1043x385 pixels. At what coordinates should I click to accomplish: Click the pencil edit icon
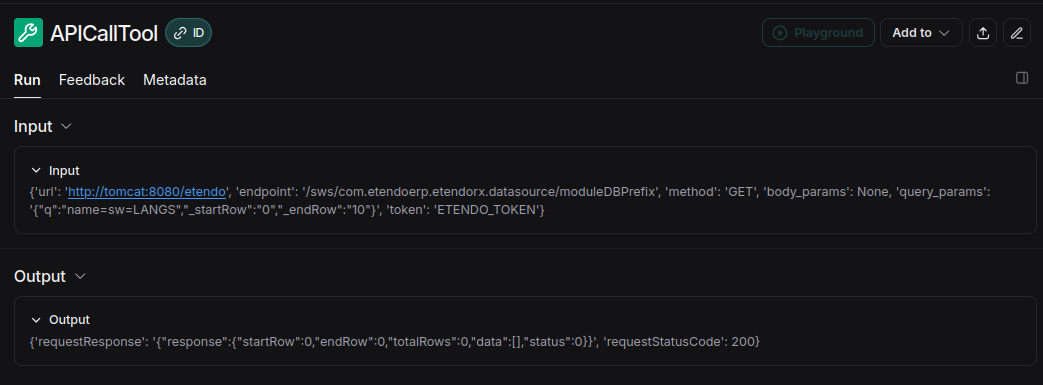1016,33
